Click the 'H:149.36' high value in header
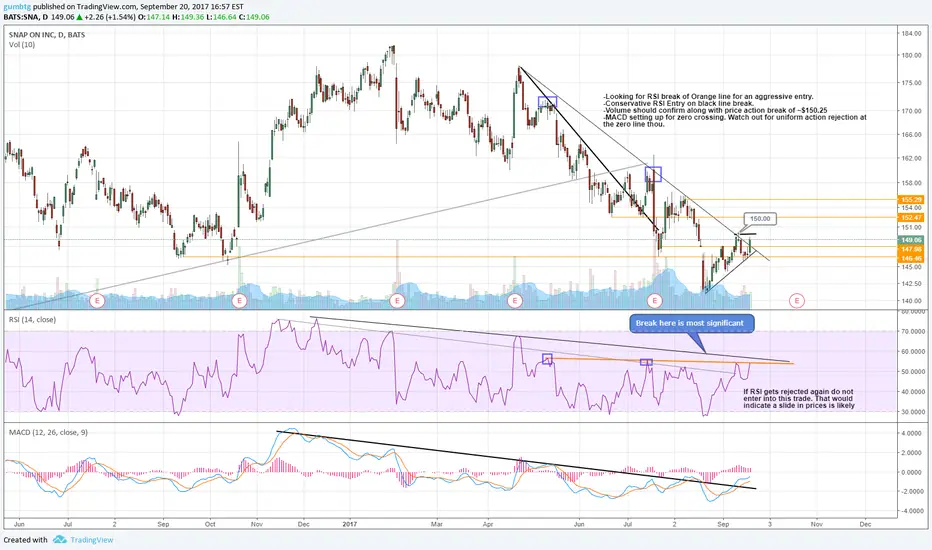Screen dimensions: 932x550 188,17
